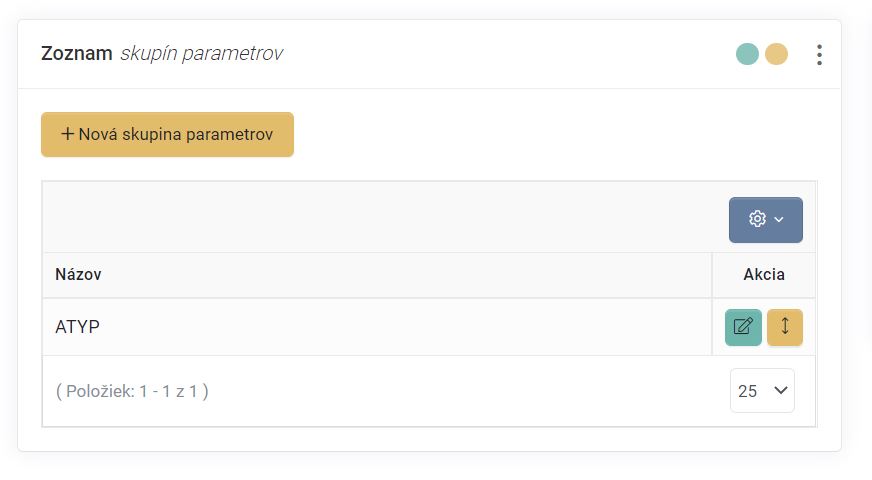Click the plus icon on the new group button
872x480 pixels.
point(68,134)
